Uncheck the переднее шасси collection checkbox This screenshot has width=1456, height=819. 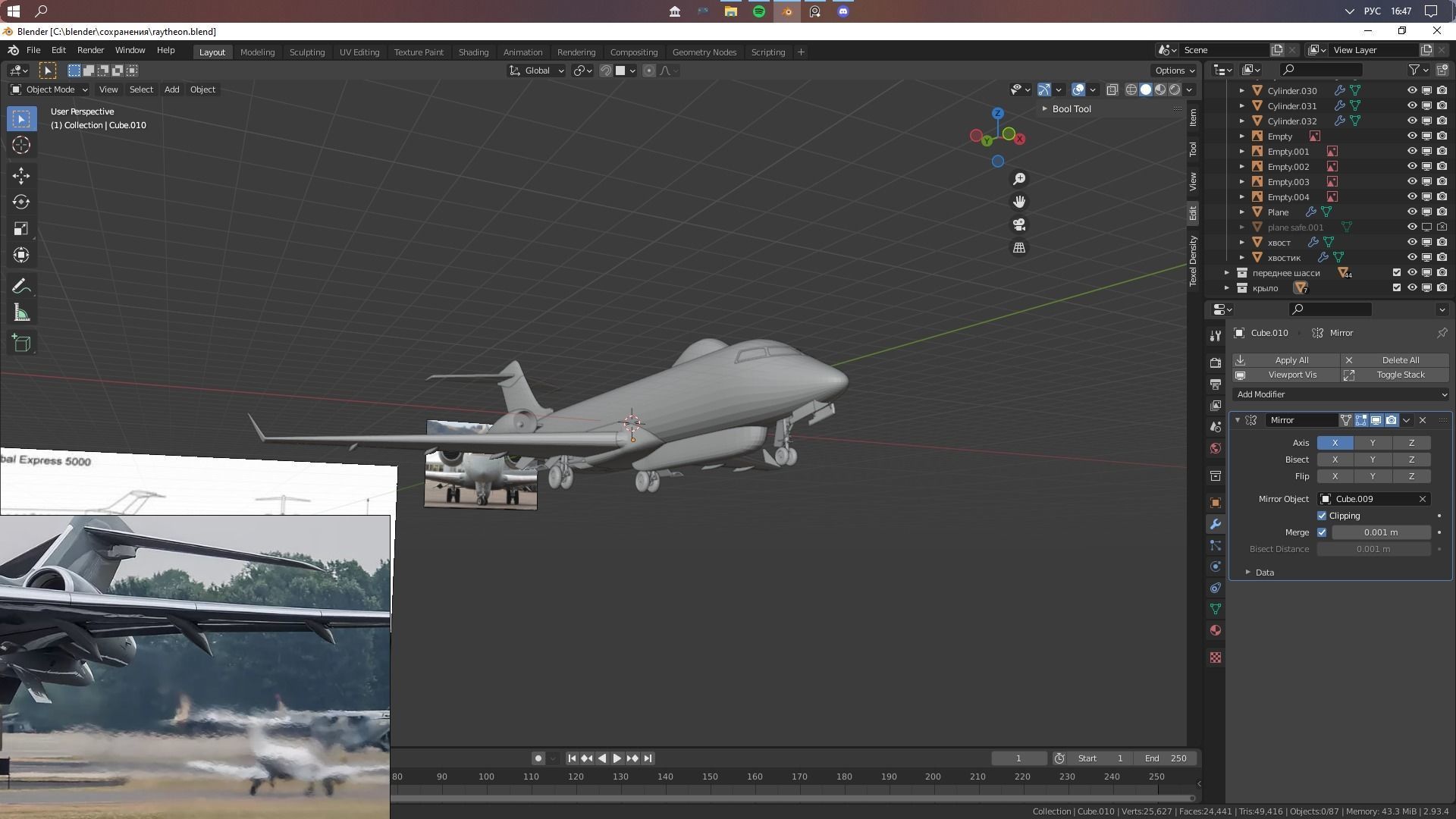point(1397,272)
